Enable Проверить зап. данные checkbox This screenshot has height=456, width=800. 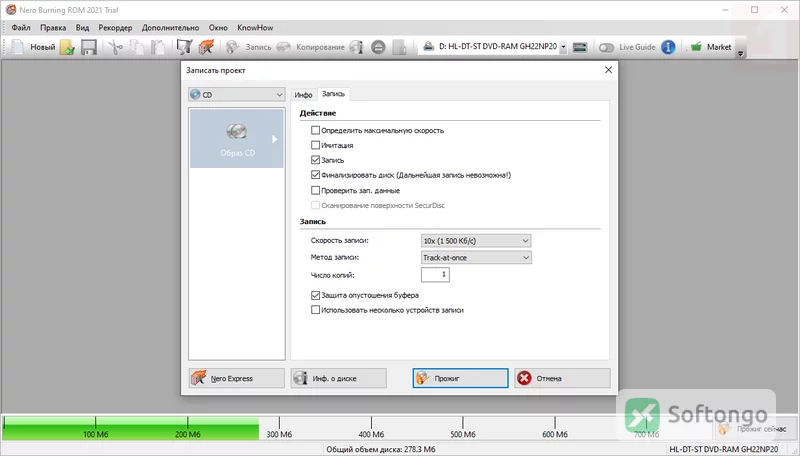315,190
